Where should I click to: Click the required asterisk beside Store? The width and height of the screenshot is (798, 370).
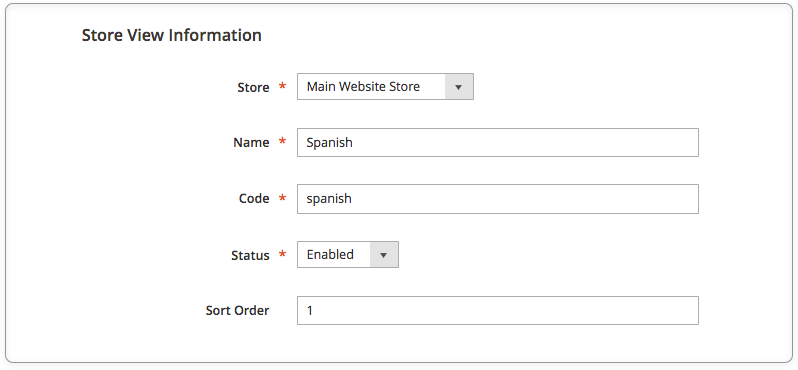point(282,87)
